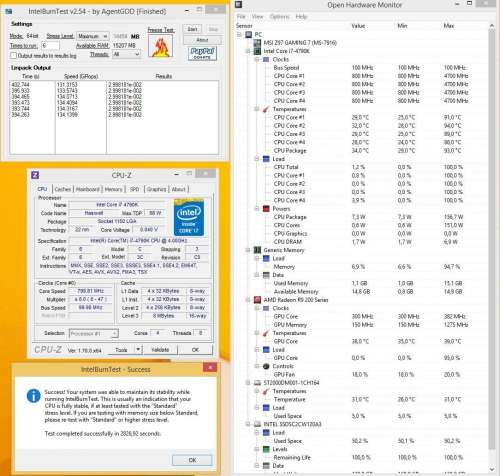Click the Generic Memory chip icon

257,250
